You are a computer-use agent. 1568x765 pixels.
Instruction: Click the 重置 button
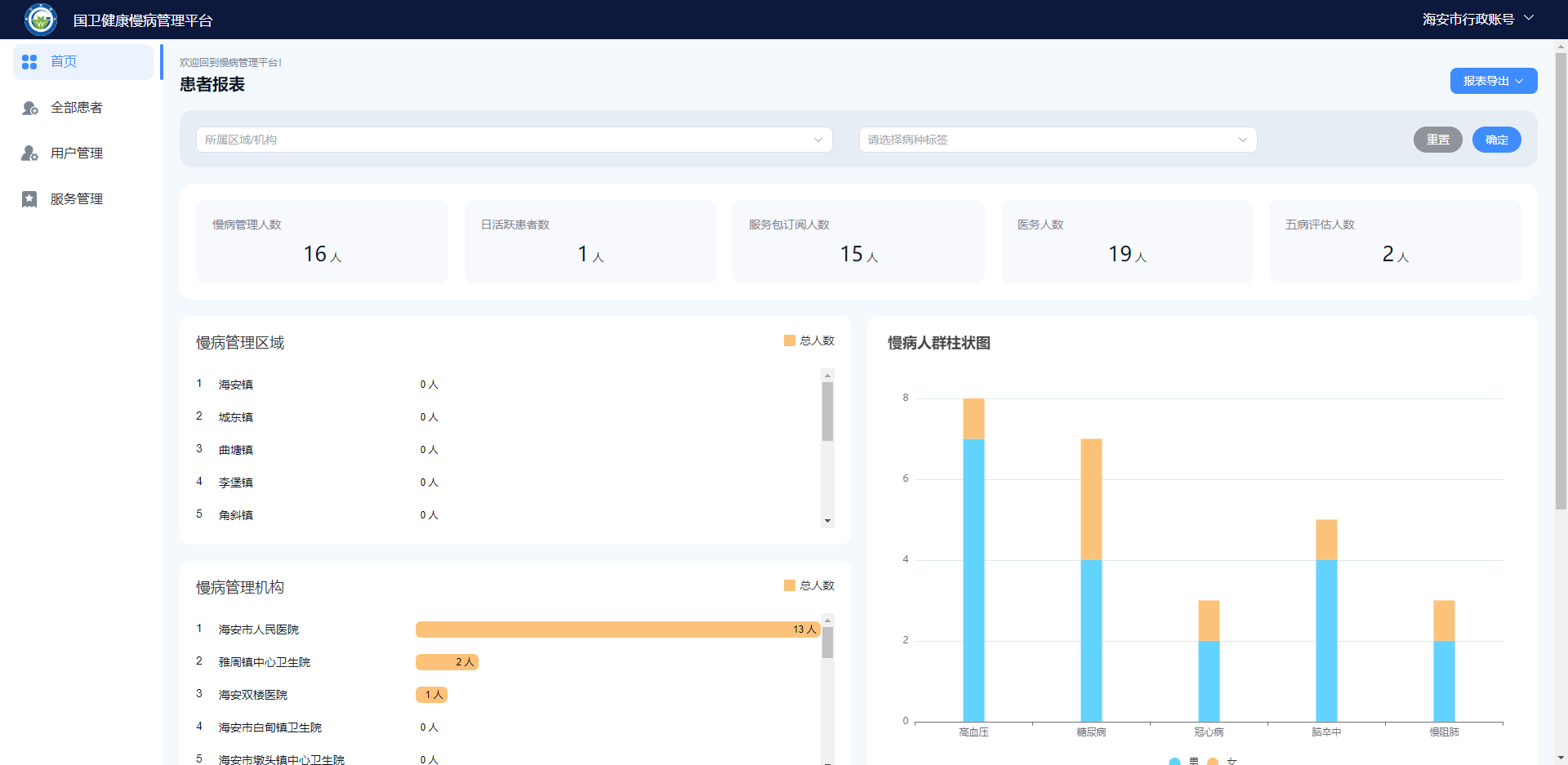tap(1438, 140)
